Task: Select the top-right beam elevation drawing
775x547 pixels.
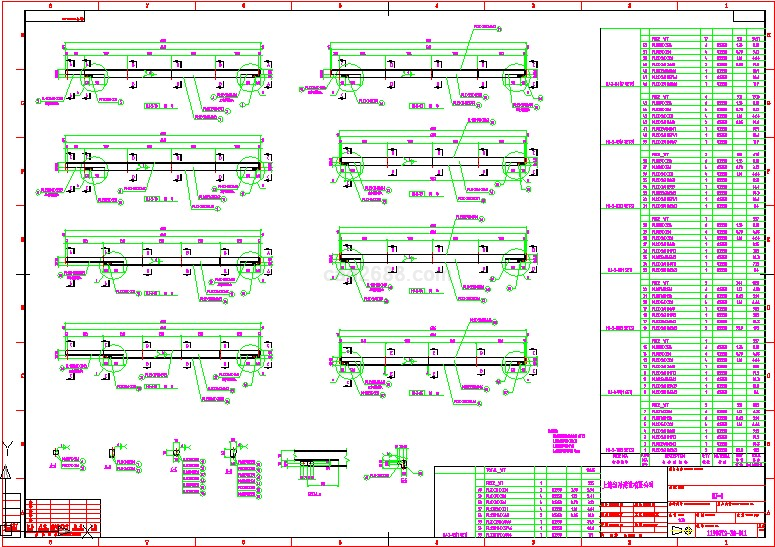Action: pyautogui.click(x=430, y=75)
